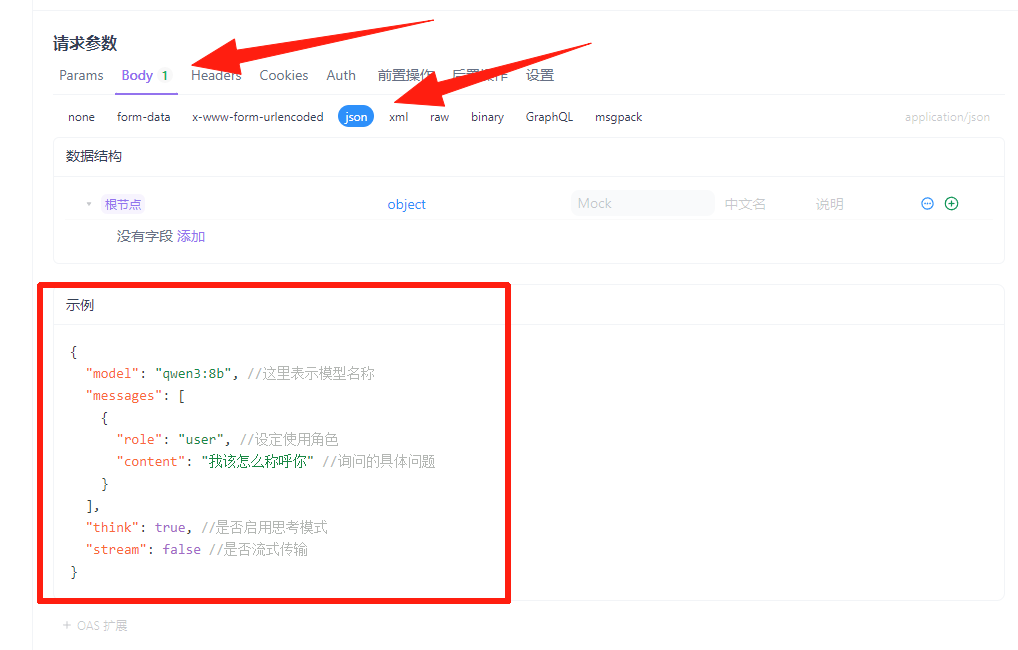Click the //设定使用角色 comment
The height and width of the screenshot is (650, 1018).
289,440
